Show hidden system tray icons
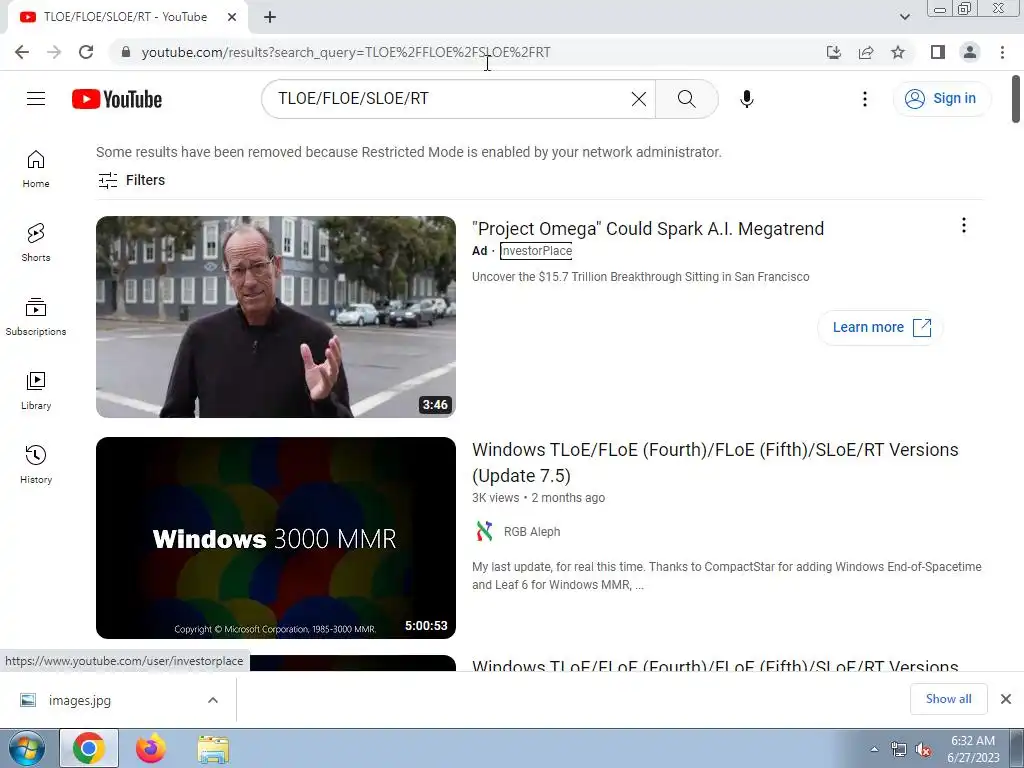The image size is (1024, 768). [x=874, y=749]
